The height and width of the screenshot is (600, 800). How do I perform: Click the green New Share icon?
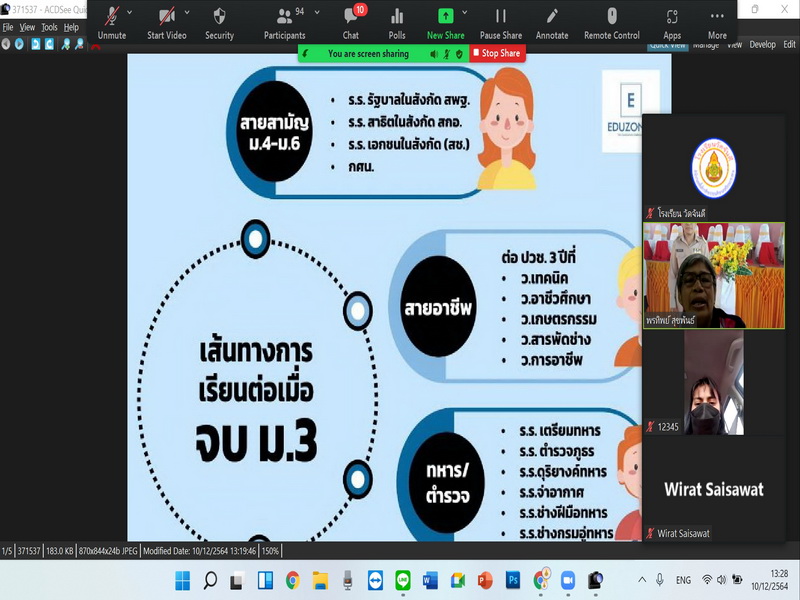coord(446,17)
